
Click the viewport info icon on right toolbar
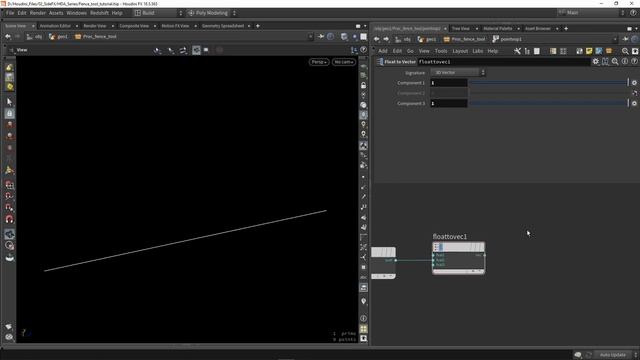click(363, 318)
